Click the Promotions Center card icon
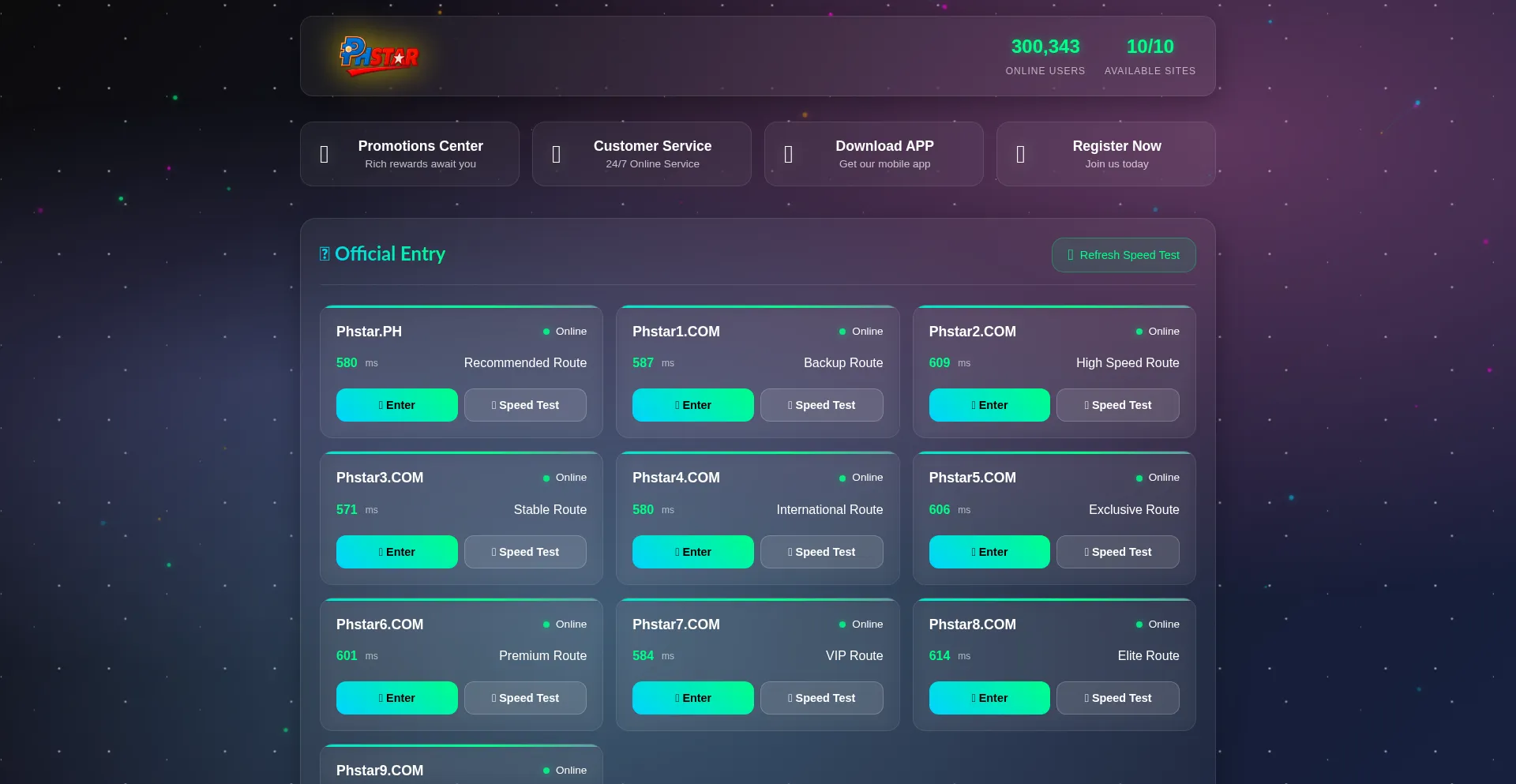Image resolution: width=1516 pixels, height=784 pixels. point(324,155)
